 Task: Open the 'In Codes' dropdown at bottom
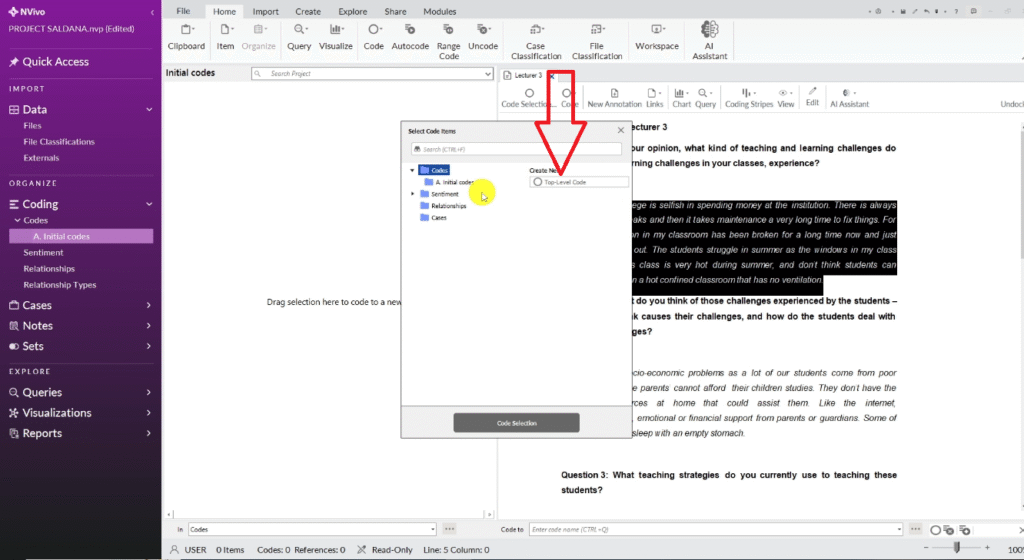click(432, 529)
